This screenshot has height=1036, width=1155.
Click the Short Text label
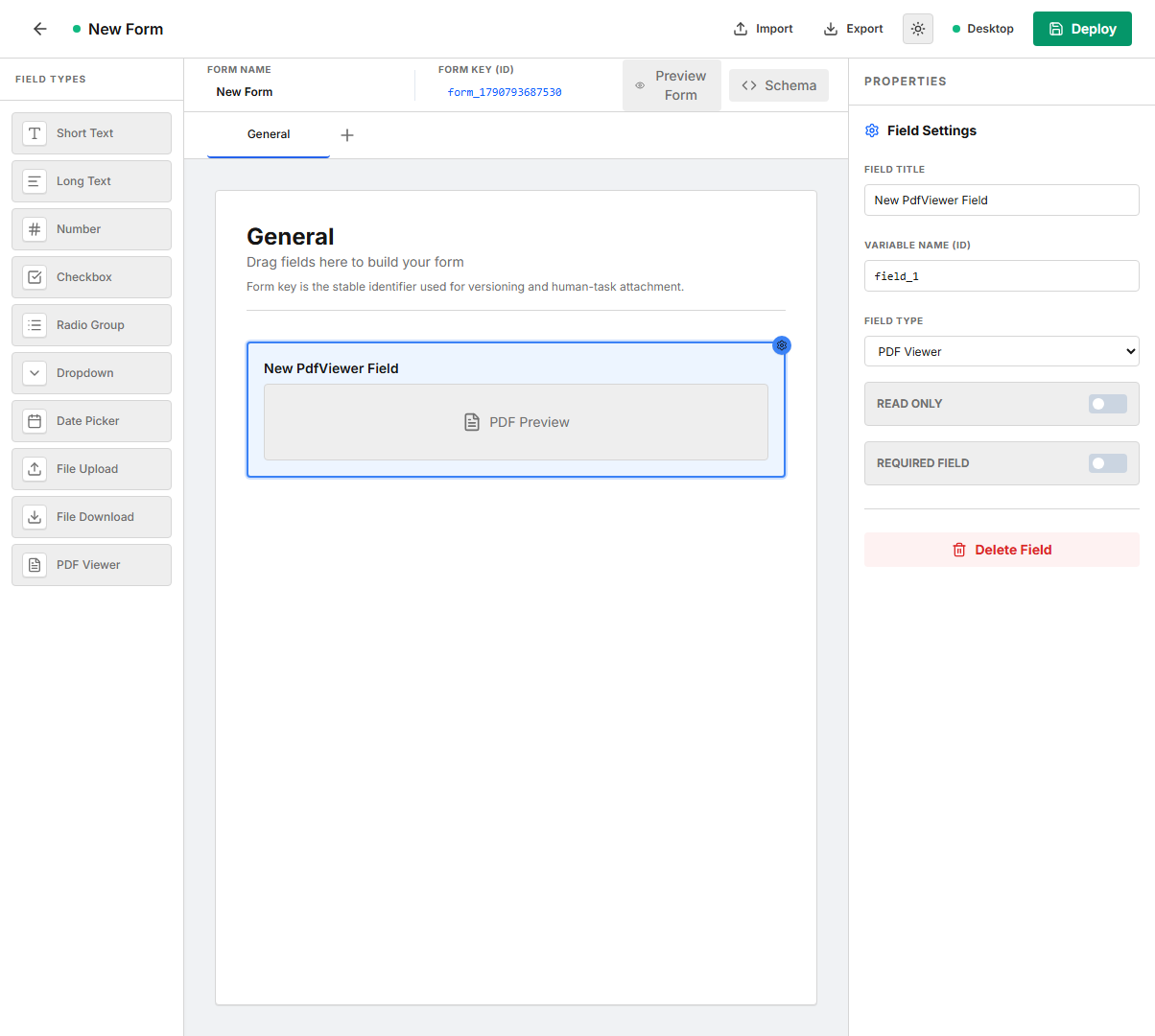[84, 133]
